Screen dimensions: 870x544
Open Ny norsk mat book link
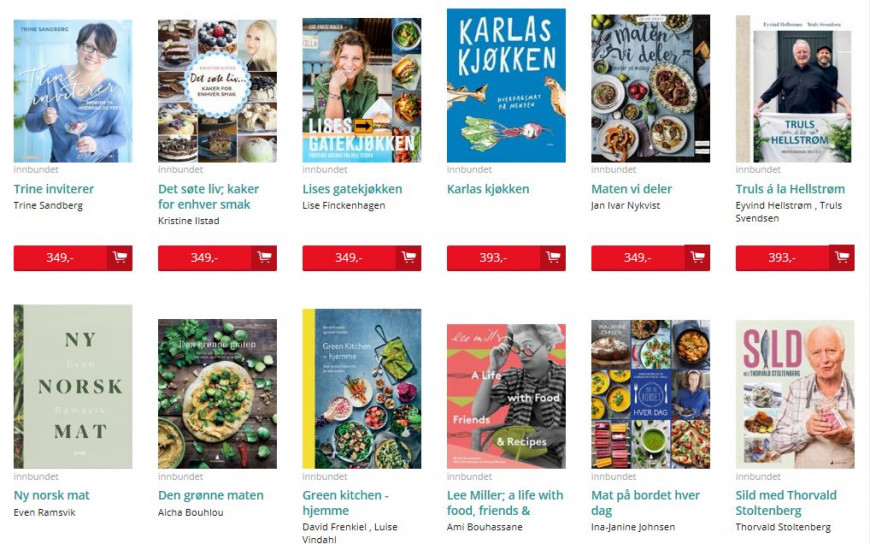coord(52,495)
